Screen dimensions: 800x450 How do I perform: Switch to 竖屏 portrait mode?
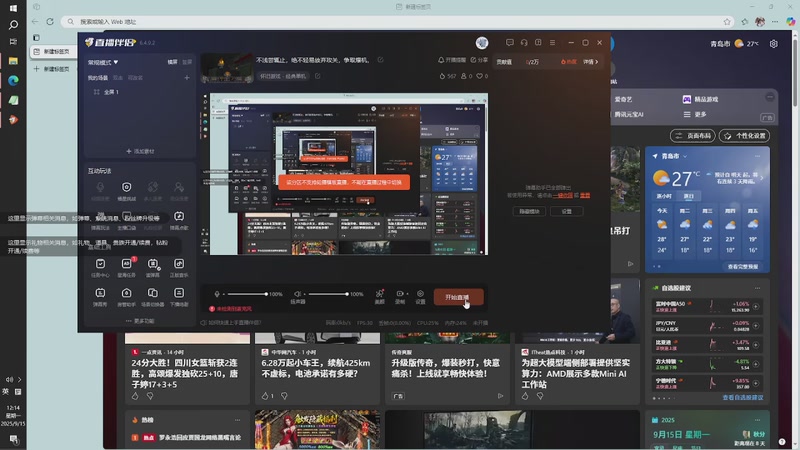click(x=187, y=62)
